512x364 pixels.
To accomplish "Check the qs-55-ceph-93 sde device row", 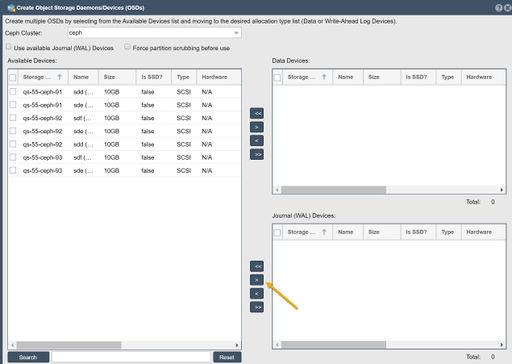I will [x=13, y=170].
